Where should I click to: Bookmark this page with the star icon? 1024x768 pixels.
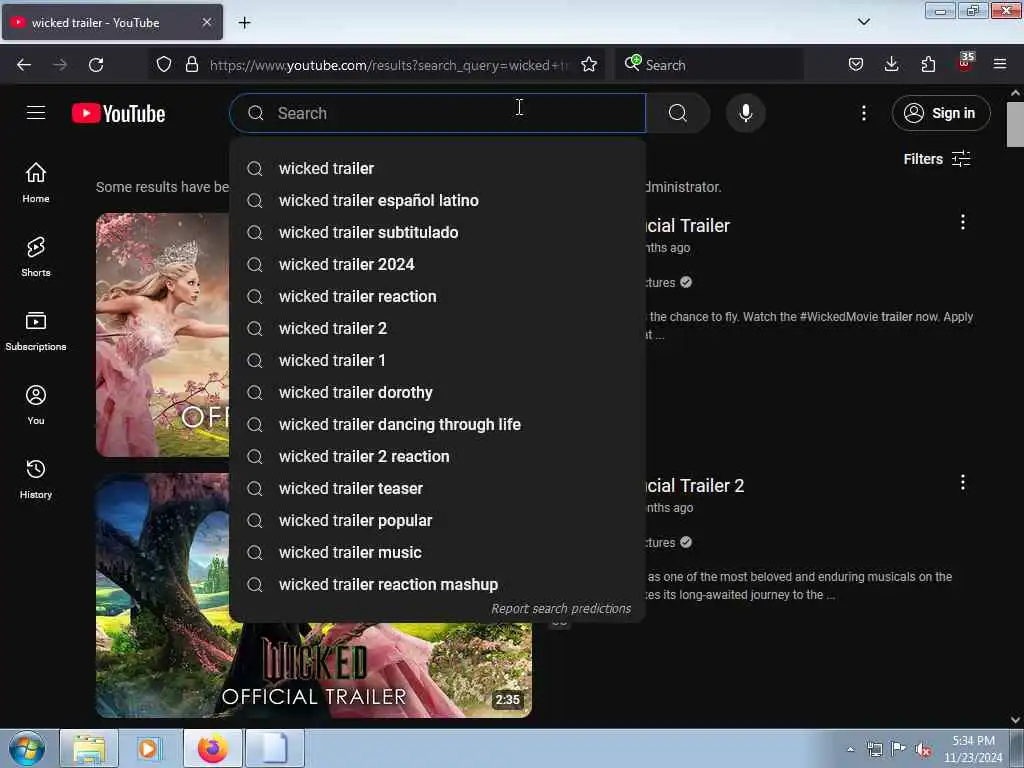(588, 65)
